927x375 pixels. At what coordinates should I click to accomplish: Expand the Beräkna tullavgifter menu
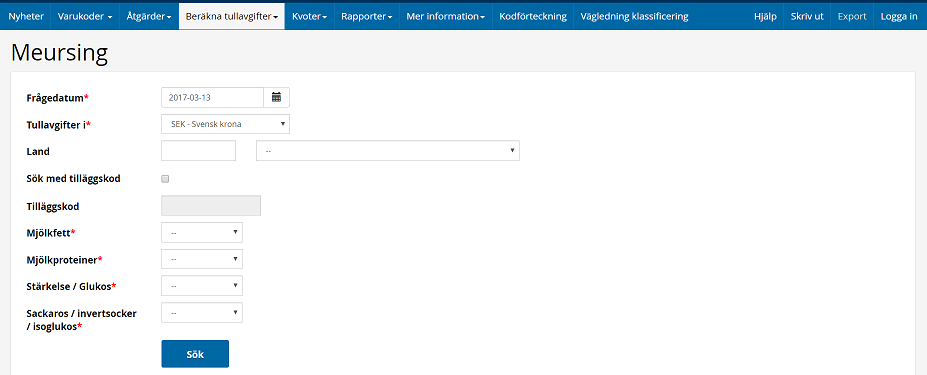point(232,17)
